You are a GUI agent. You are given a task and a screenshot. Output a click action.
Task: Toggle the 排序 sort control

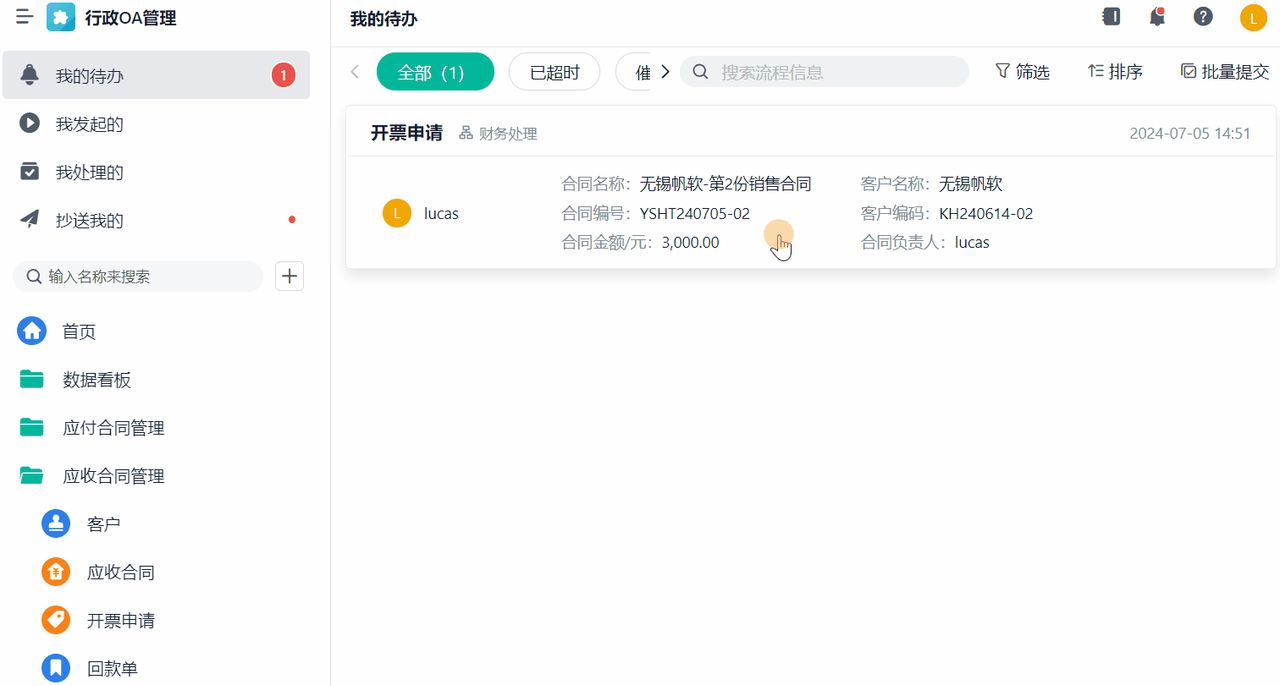(x=1114, y=71)
